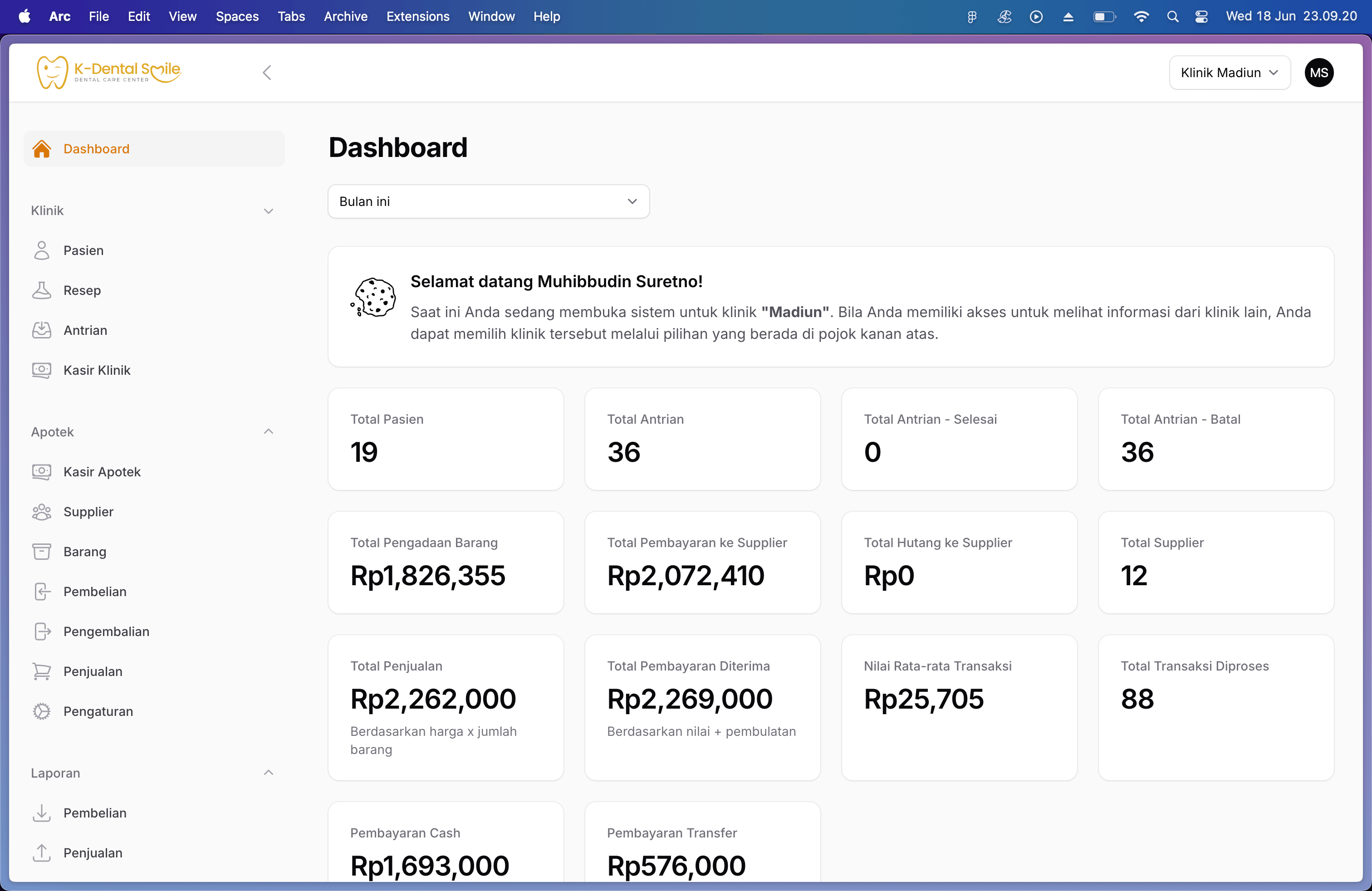Open Resep via the flask icon

(x=41, y=290)
